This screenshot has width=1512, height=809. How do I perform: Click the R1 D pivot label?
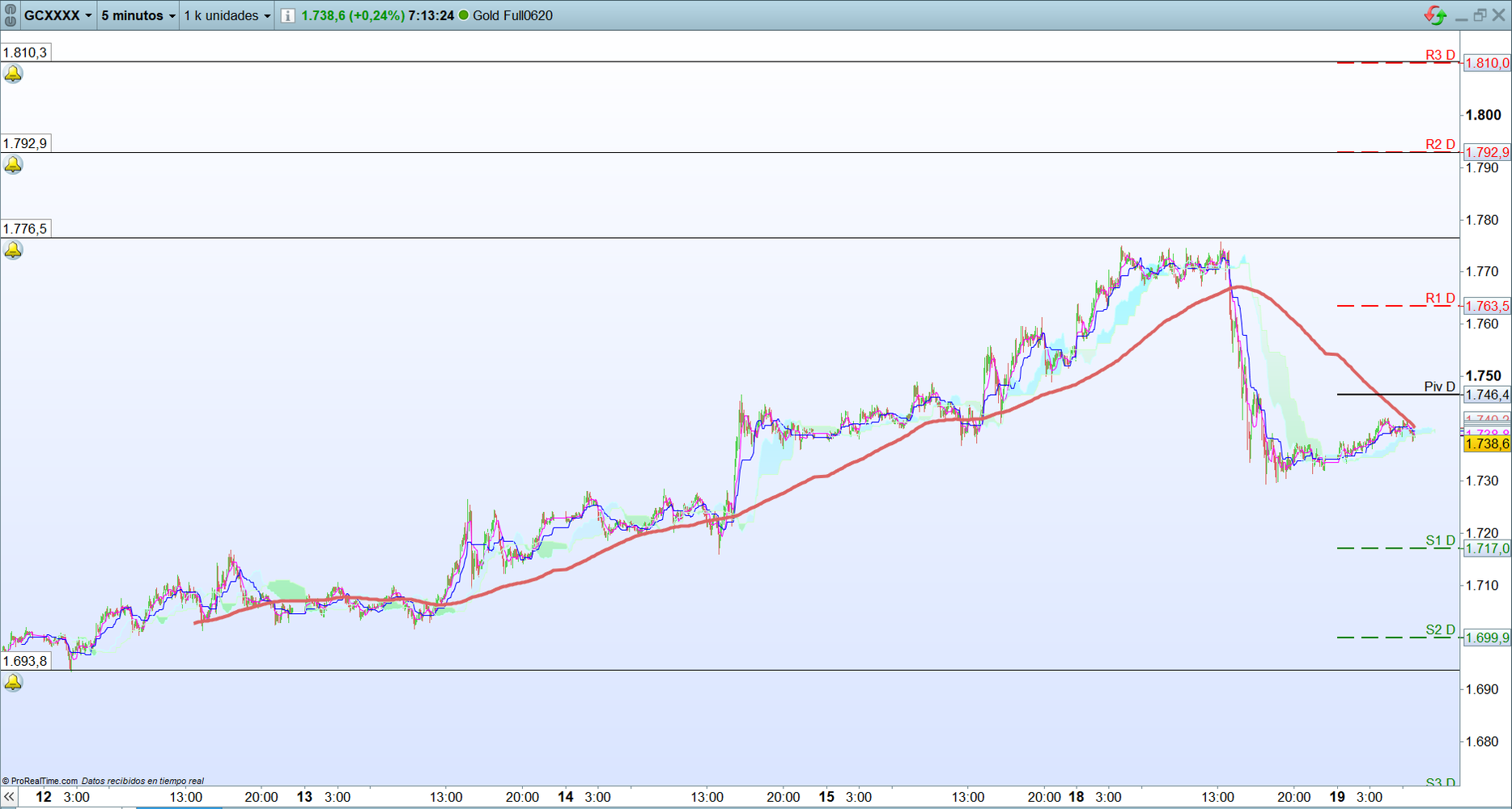(1440, 298)
